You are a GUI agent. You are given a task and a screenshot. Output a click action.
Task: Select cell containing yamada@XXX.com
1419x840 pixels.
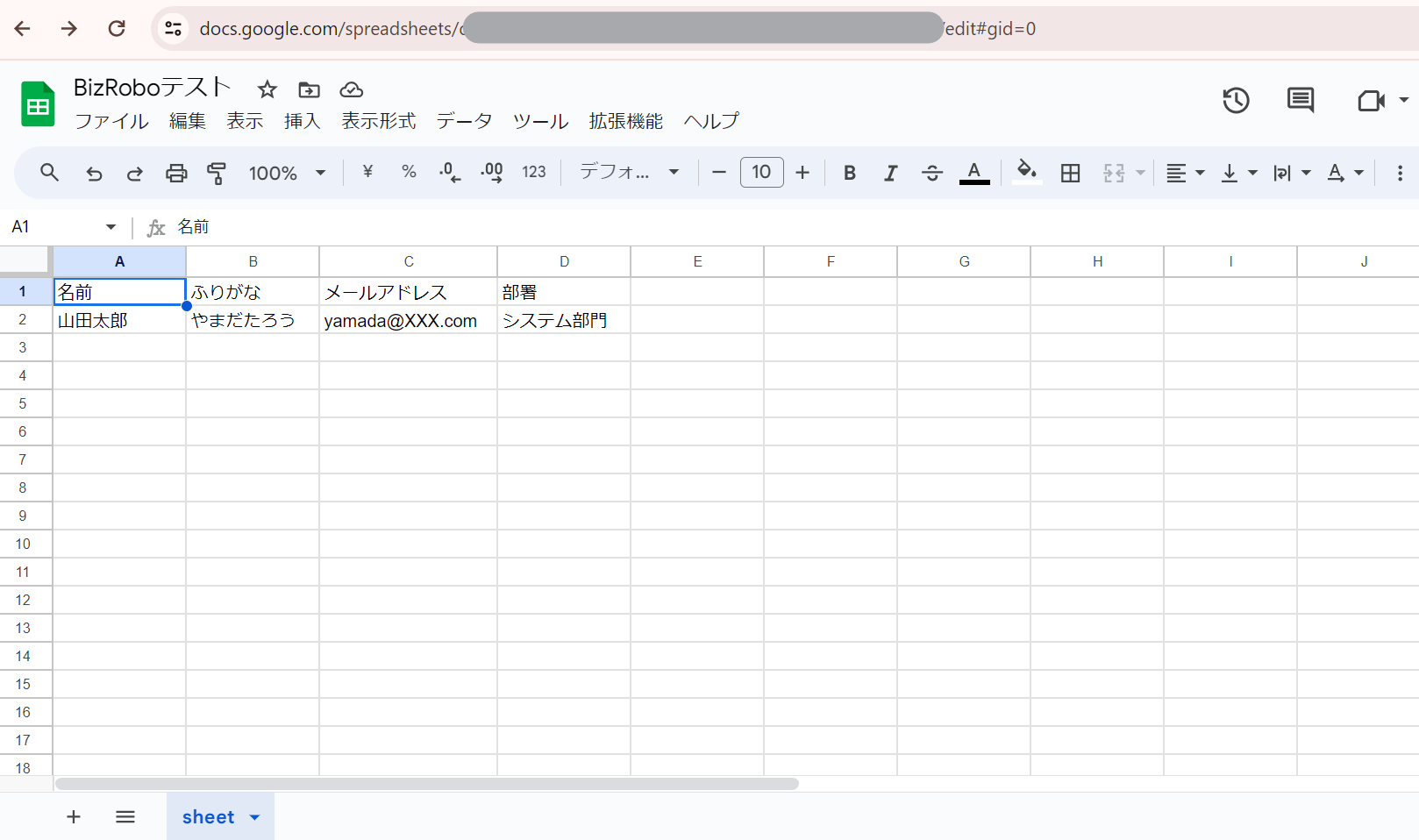pos(409,320)
